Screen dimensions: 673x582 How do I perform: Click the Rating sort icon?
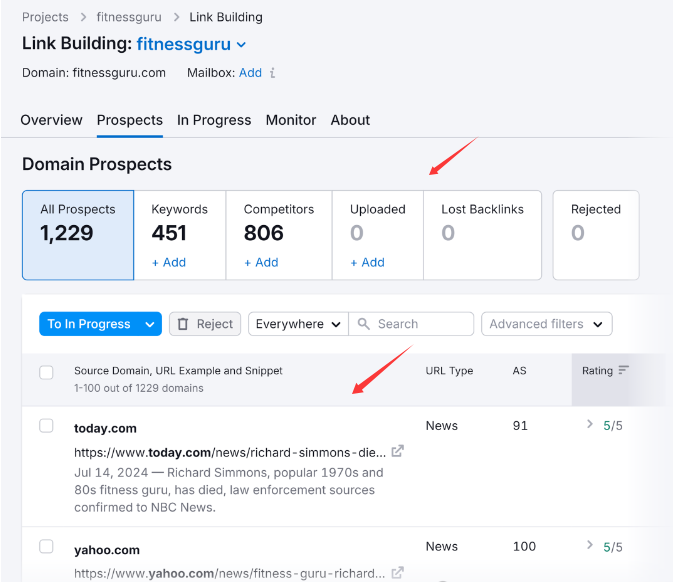624,370
